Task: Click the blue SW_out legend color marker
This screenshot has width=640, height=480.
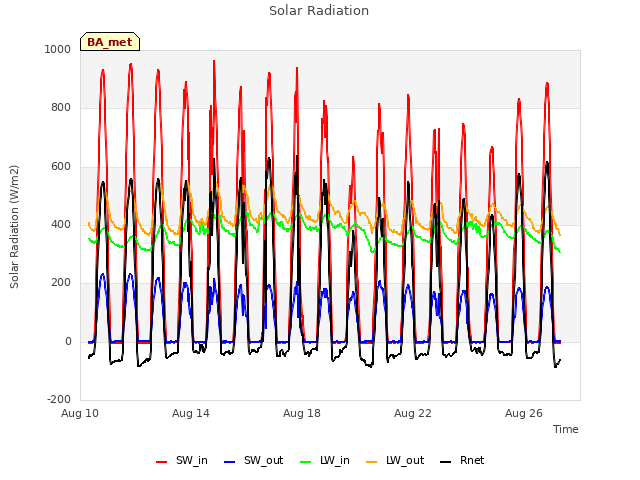Action: tap(230, 462)
